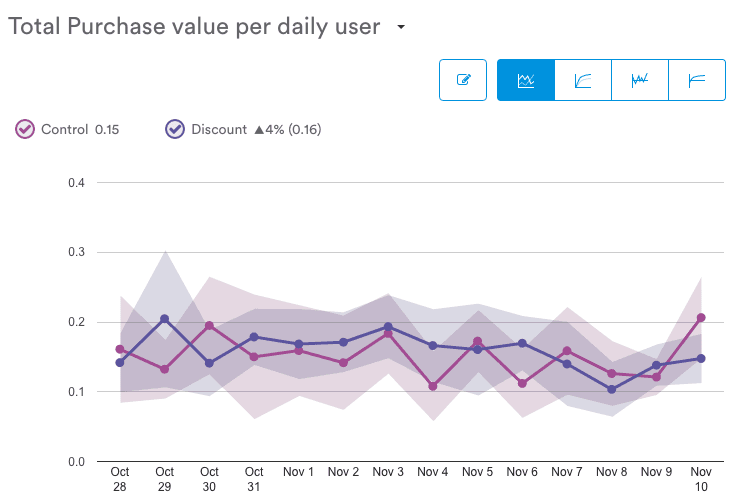The width and height of the screenshot is (734, 500).
Task: Open the Total Purchase value metric dropdown arrow
Action: [x=401, y=28]
